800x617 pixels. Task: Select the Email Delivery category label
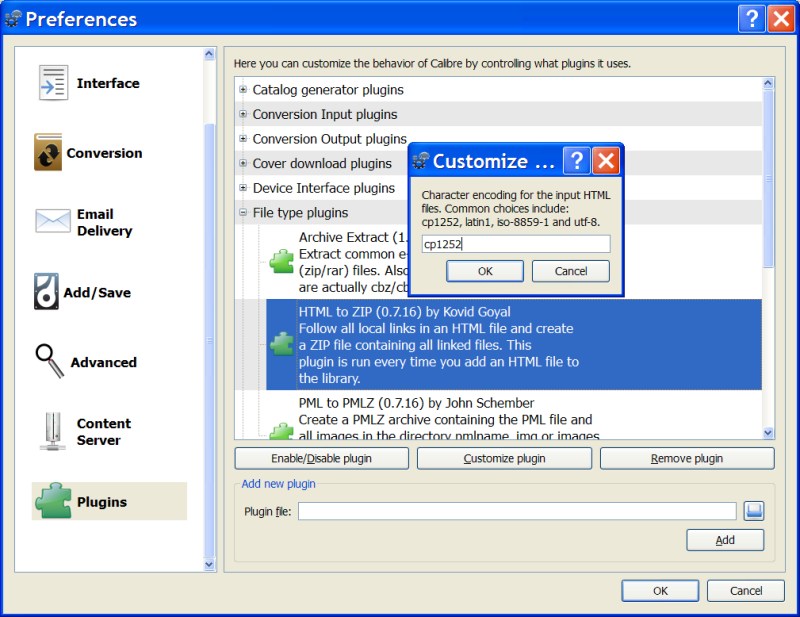[x=105, y=222]
